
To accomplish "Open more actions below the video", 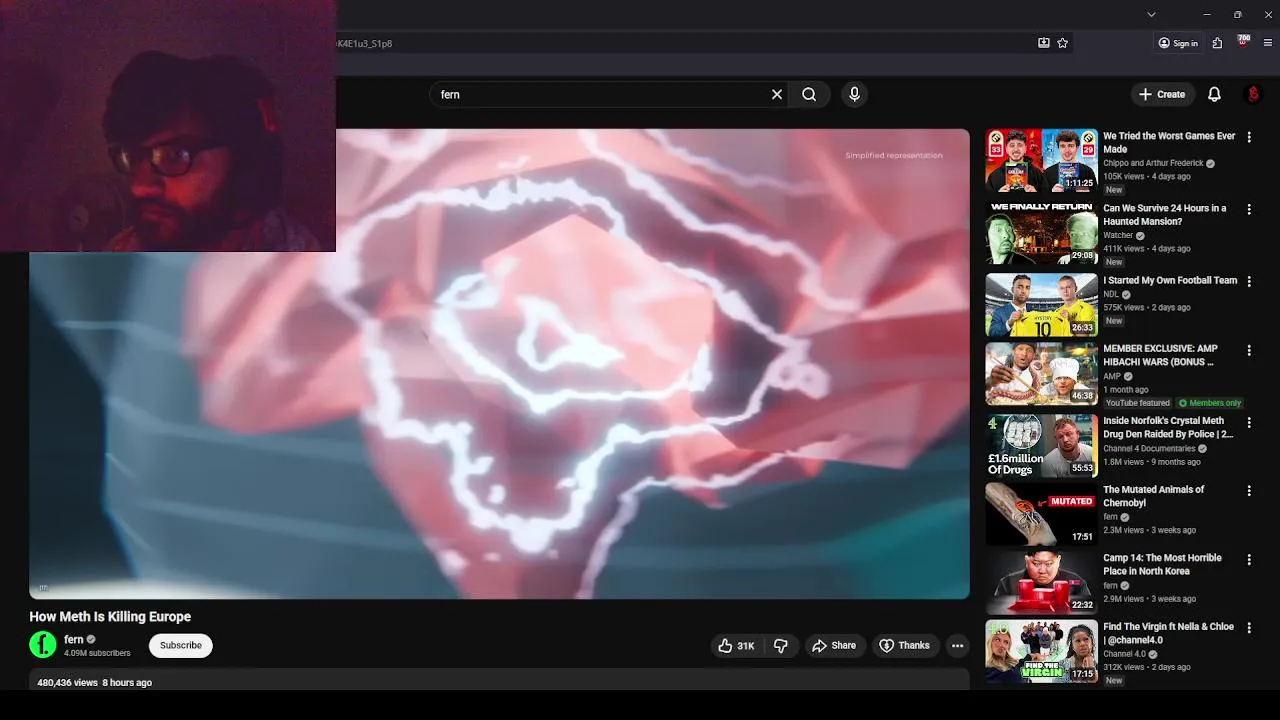I will pyautogui.click(x=957, y=646).
